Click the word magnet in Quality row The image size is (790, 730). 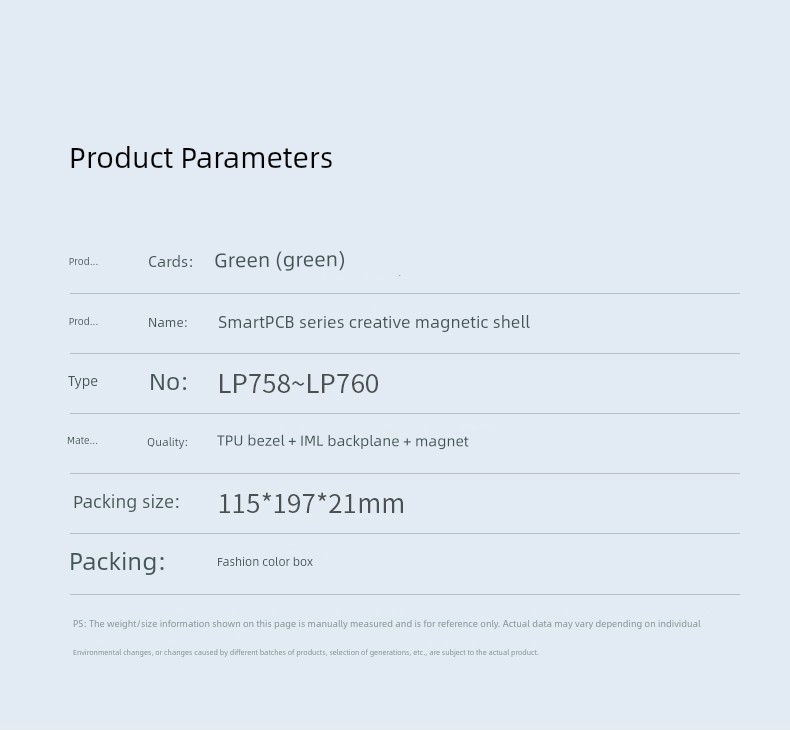point(441,441)
